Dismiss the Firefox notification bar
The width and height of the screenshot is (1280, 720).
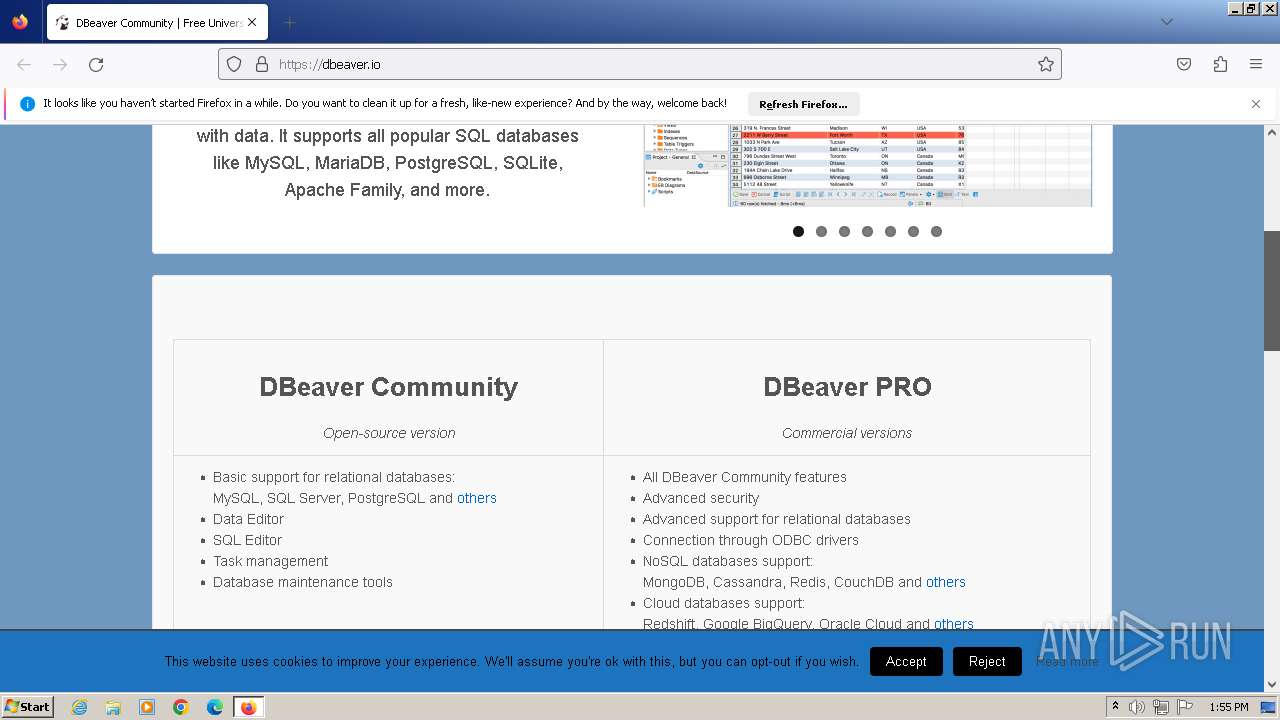pos(1256,104)
